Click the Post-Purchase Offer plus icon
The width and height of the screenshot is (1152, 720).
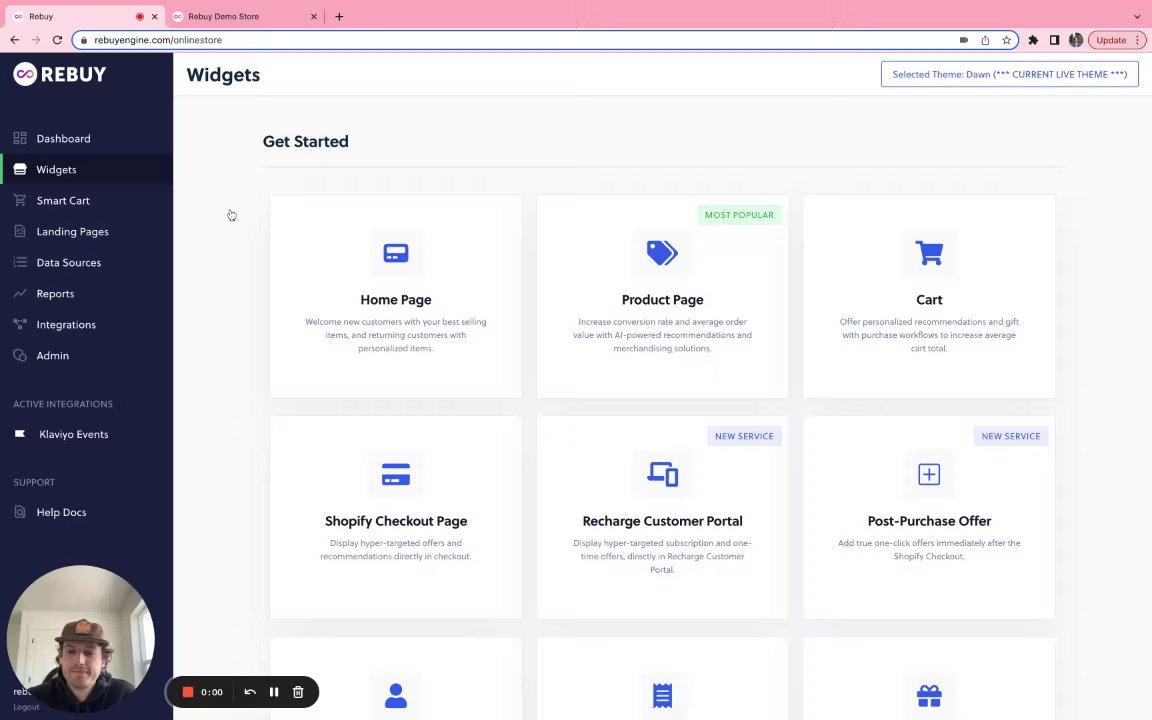[929, 475]
